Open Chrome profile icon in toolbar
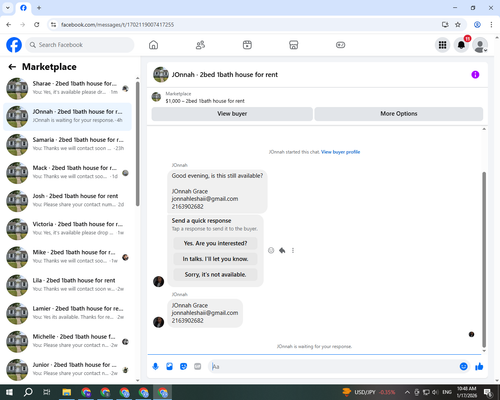Screen dimensions: 500x400 click(x=477, y=25)
